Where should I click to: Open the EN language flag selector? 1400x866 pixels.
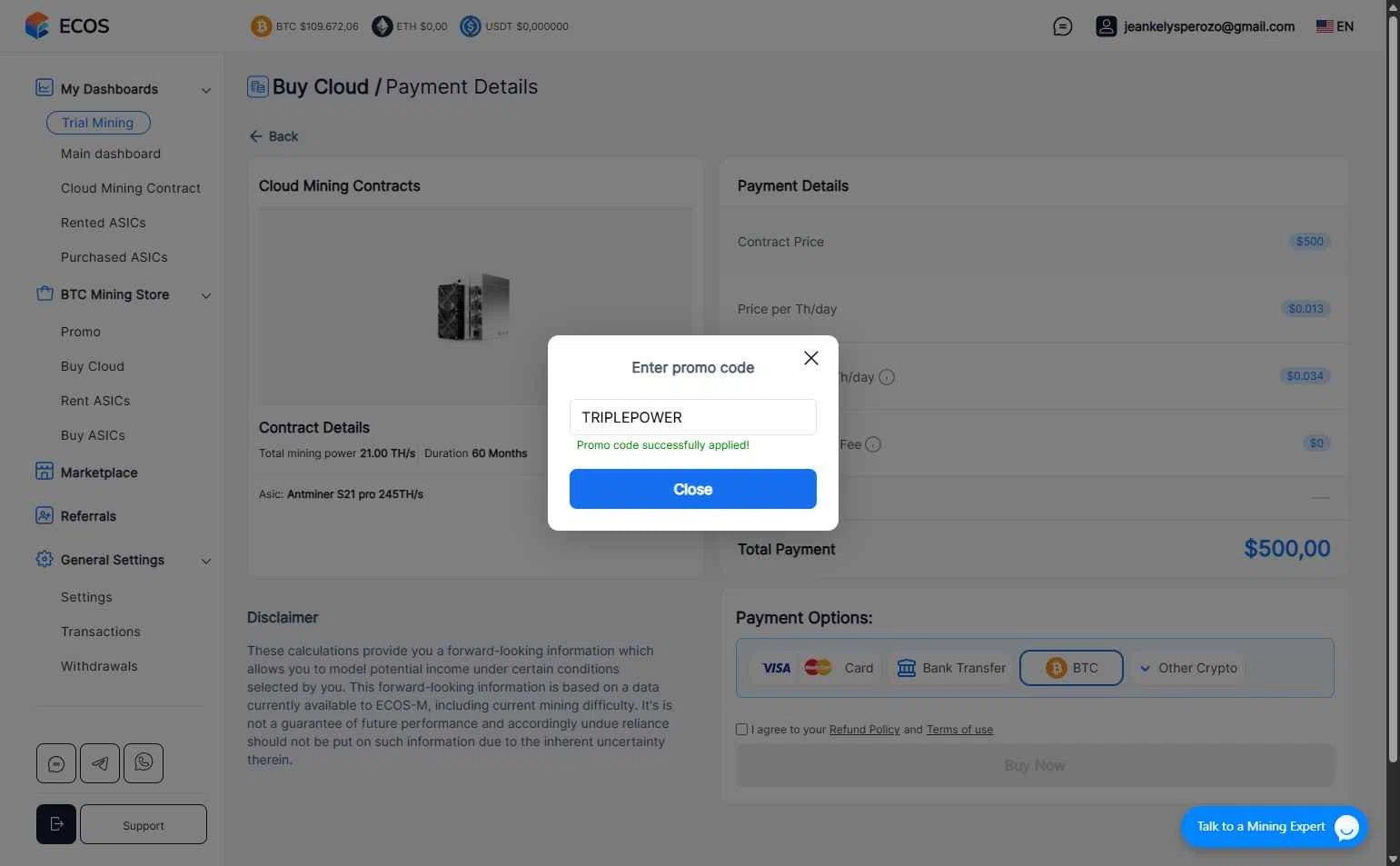coord(1335,26)
